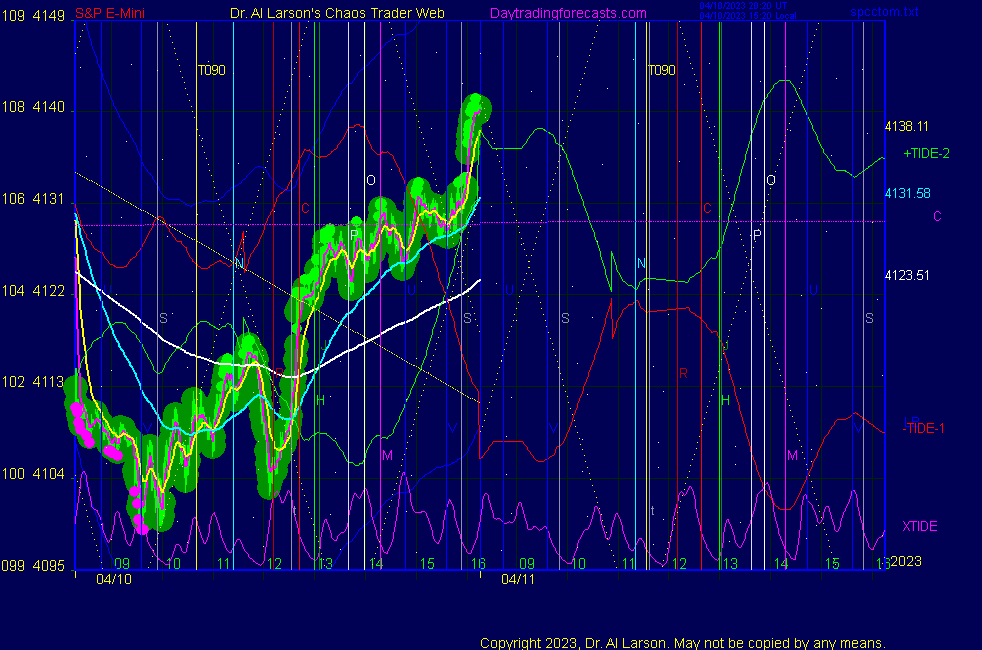Select the "106 4131" price axis label

(x=33, y=199)
